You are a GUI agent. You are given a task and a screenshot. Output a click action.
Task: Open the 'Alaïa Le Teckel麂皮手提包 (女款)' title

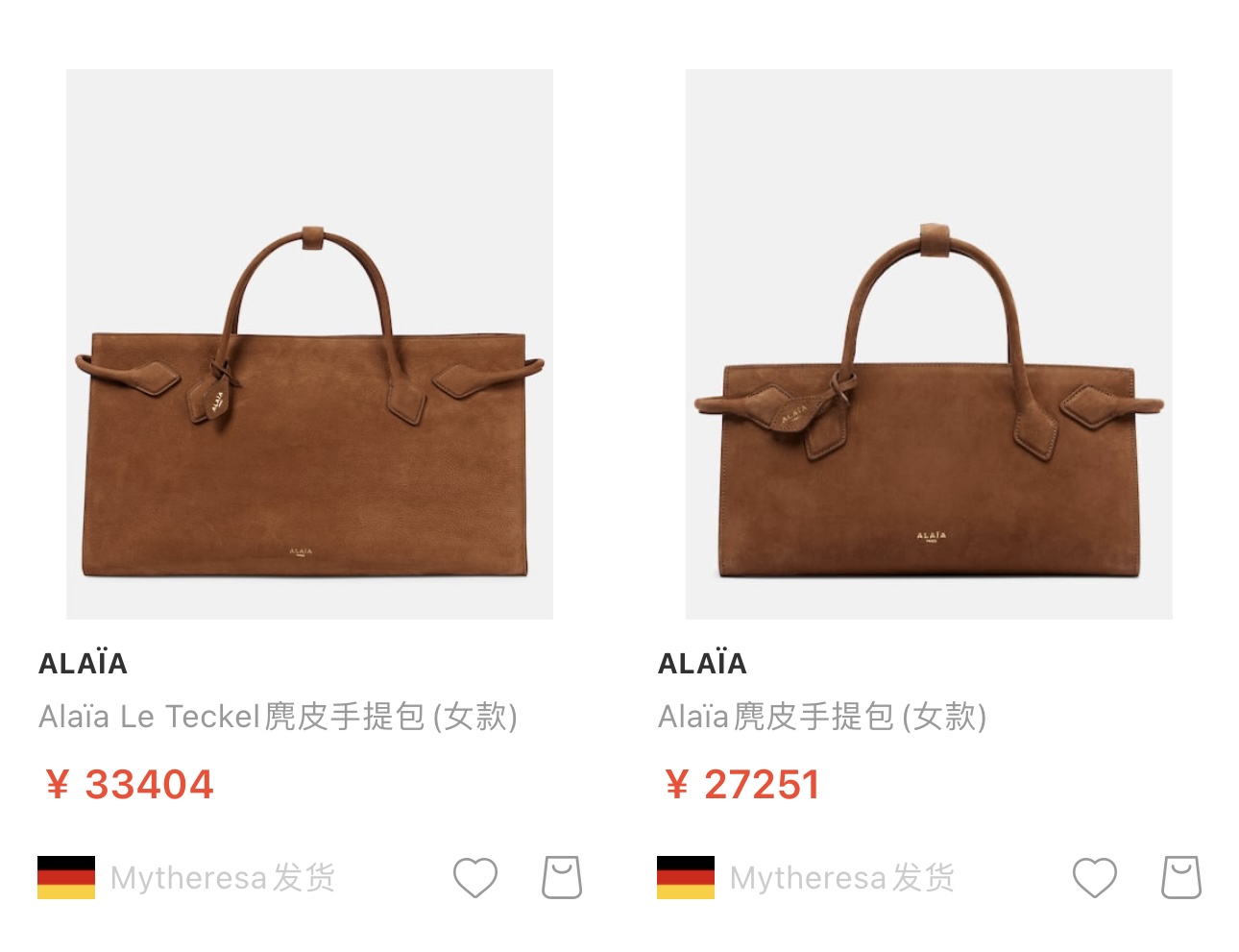pyautogui.click(x=279, y=717)
